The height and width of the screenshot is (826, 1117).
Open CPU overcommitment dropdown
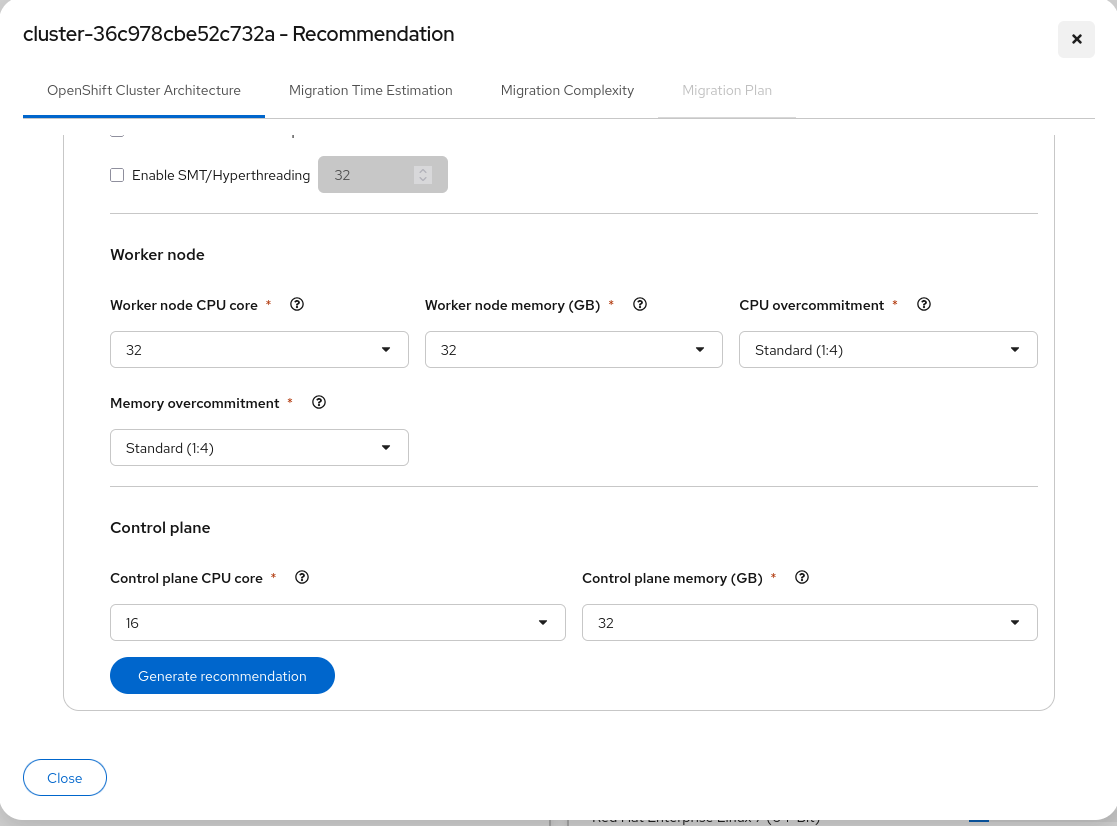pyautogui.click(x=888, y=350)
